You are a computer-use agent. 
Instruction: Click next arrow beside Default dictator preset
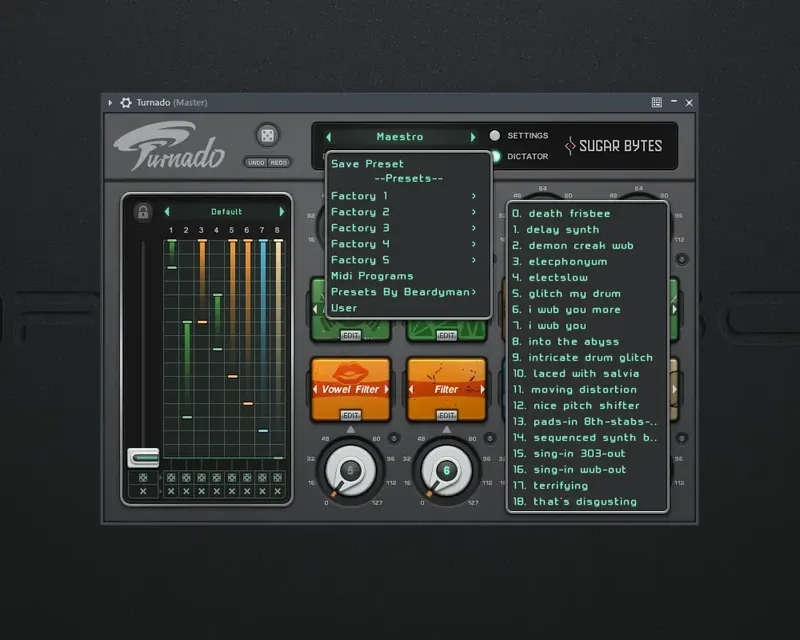point(281,211)
